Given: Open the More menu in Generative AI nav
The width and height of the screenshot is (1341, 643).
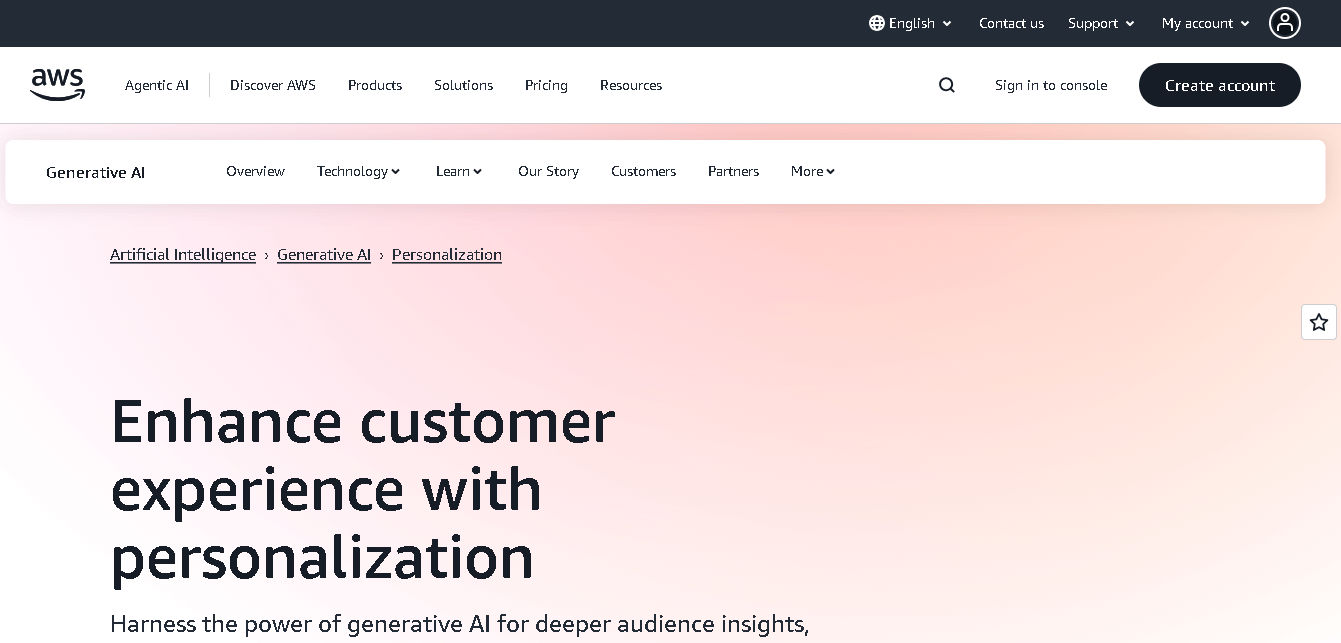Looking at the screenshot, I should [812, 171].
